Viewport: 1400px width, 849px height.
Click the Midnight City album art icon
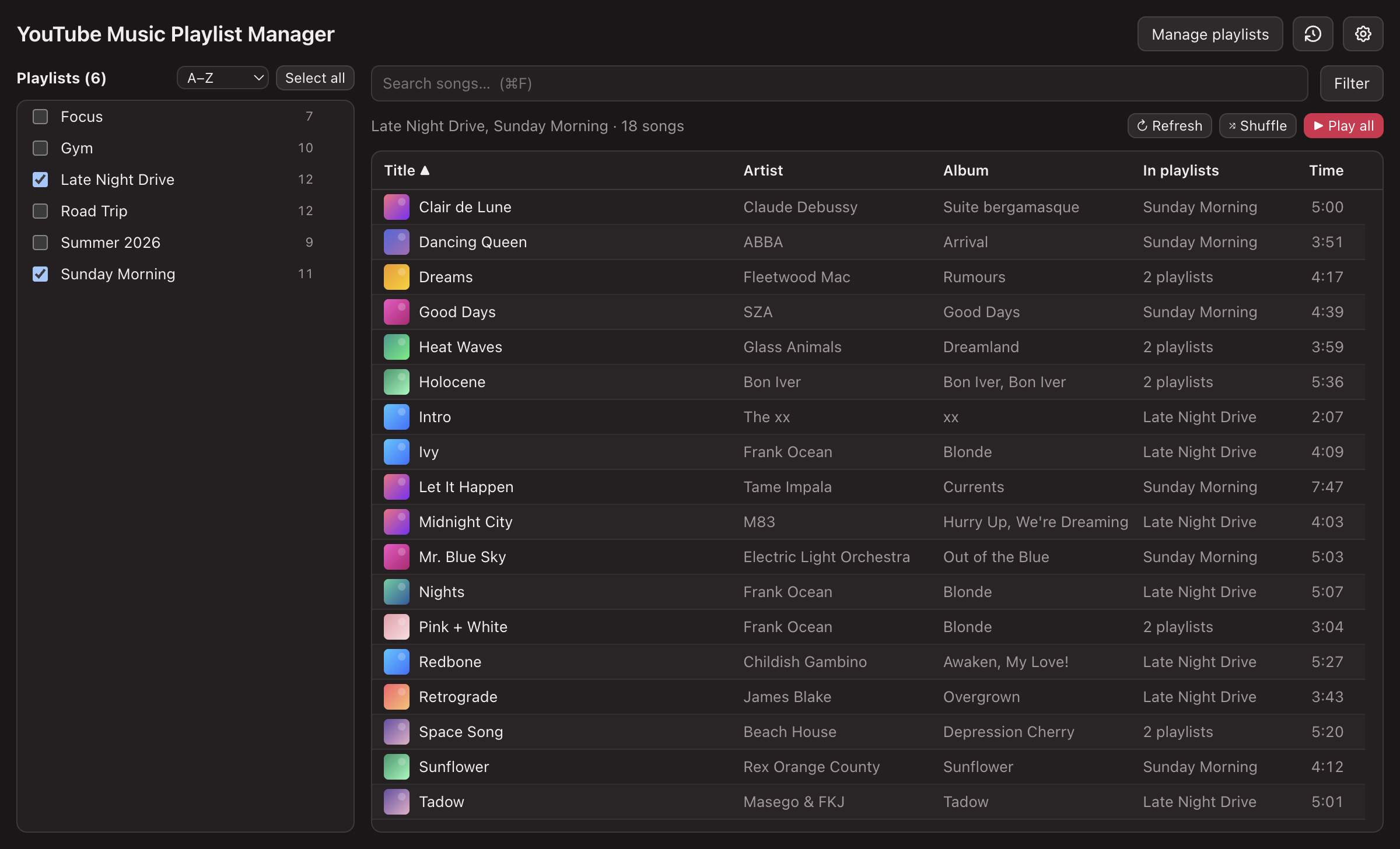coord(397,522)
